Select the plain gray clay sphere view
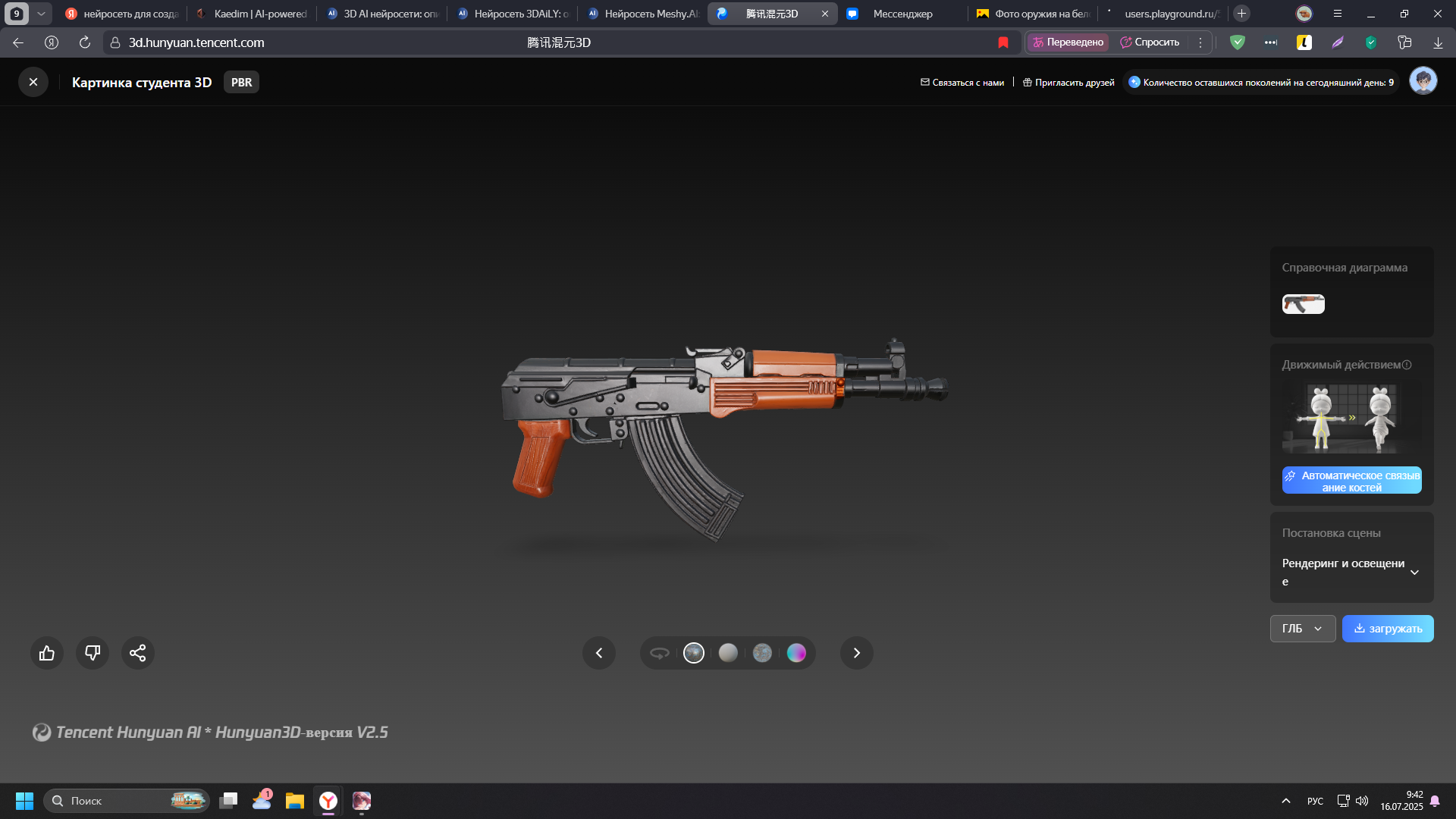This screenshot has width=1456, height=819. [728, 653]
